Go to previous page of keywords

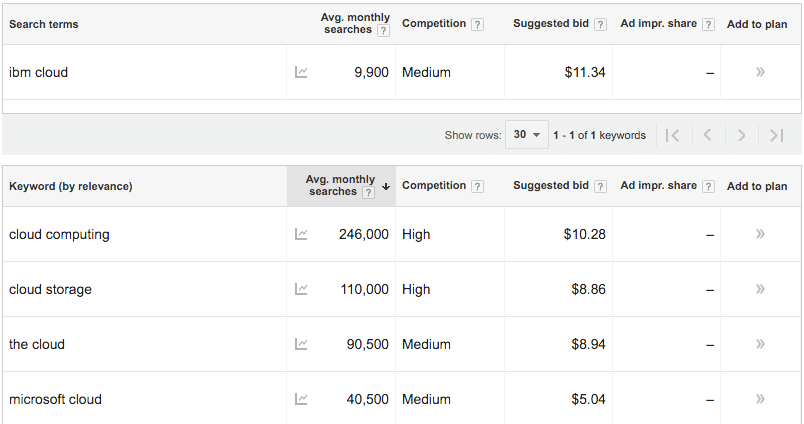coord(708,135)
